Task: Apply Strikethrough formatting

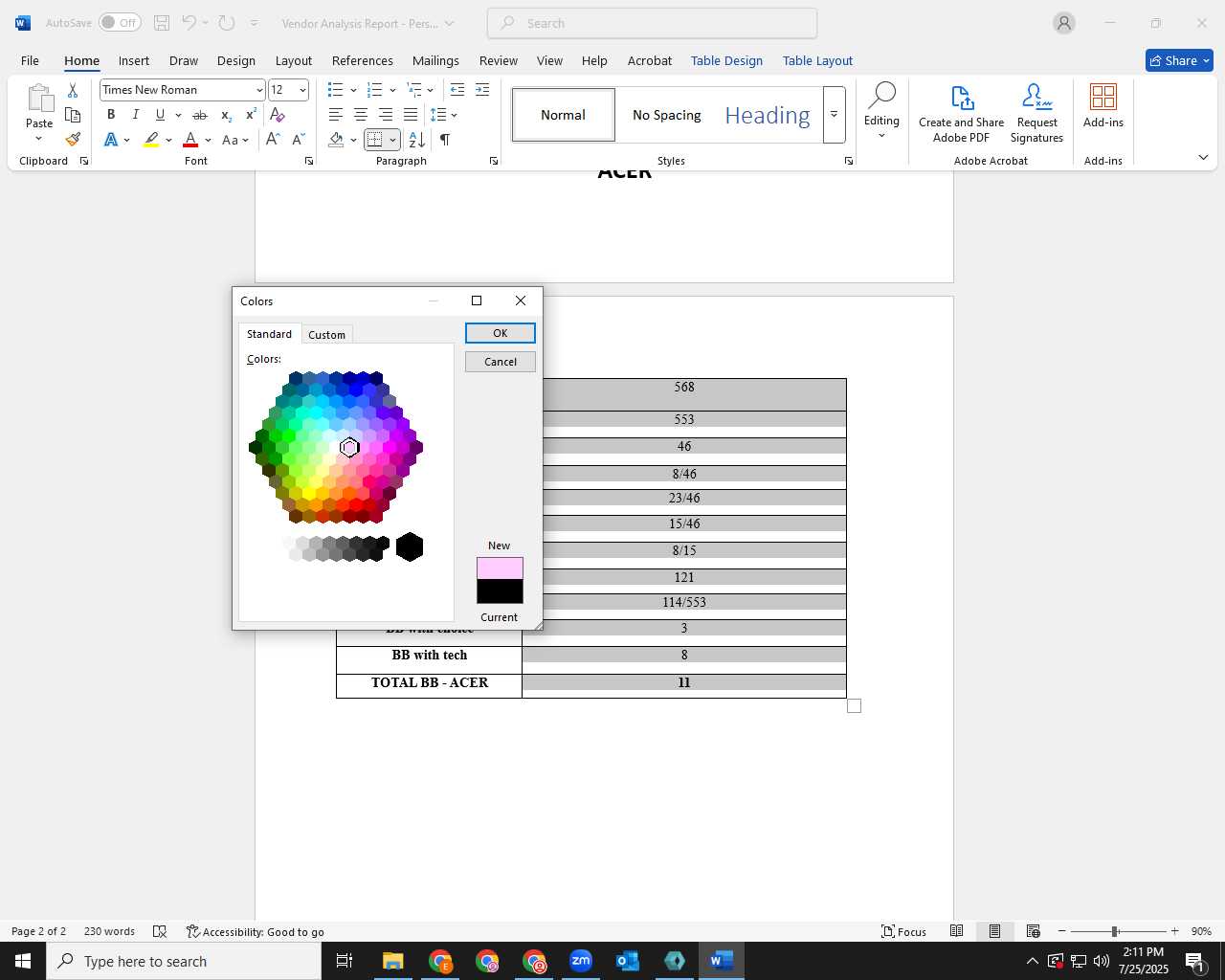Action: (200, 115)
